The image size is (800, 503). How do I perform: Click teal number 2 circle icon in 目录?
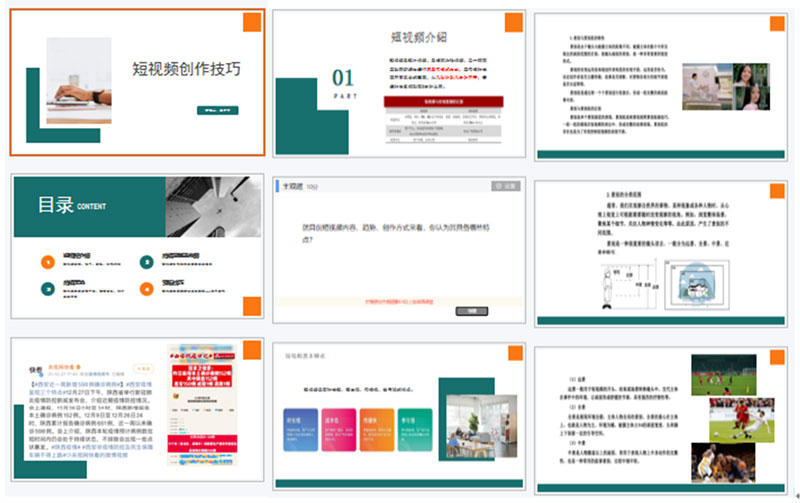(146, 262)
